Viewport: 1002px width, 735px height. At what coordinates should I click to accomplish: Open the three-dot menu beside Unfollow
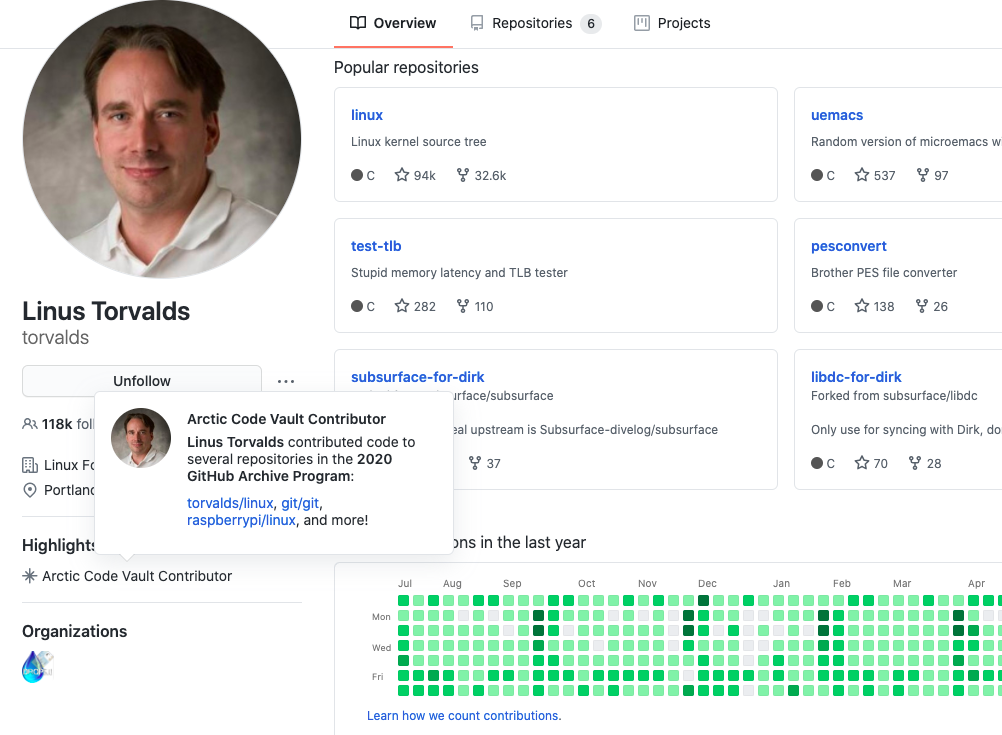click(x=286, y=381)
